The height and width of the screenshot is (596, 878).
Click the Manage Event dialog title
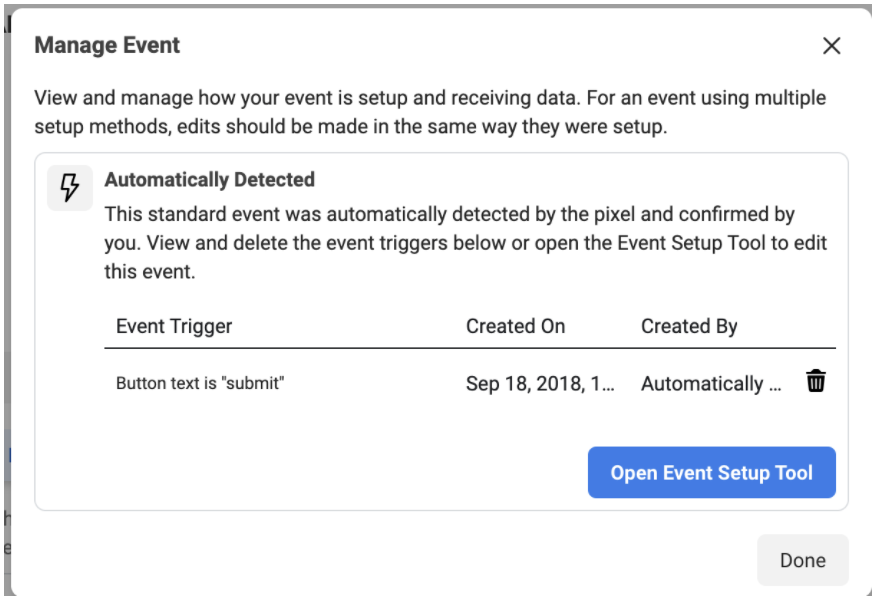pyautogui.click(x=107, y=45)
